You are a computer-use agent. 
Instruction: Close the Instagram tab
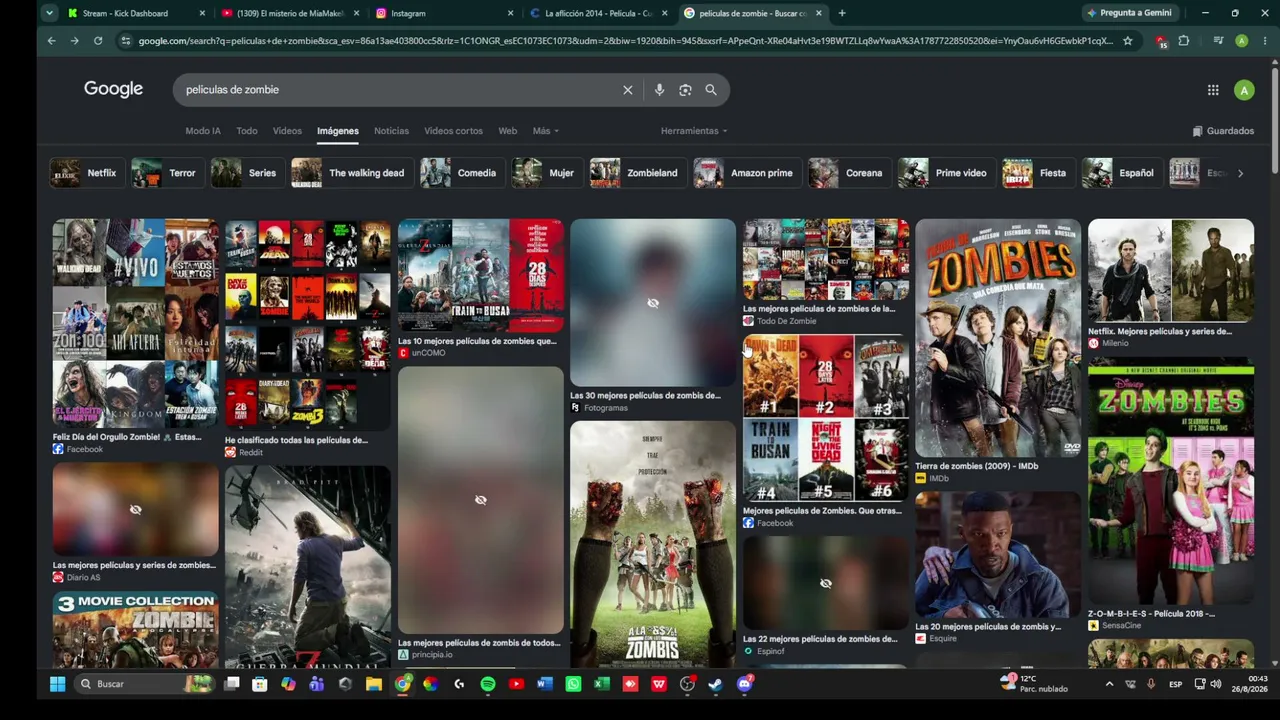(511, 13)
